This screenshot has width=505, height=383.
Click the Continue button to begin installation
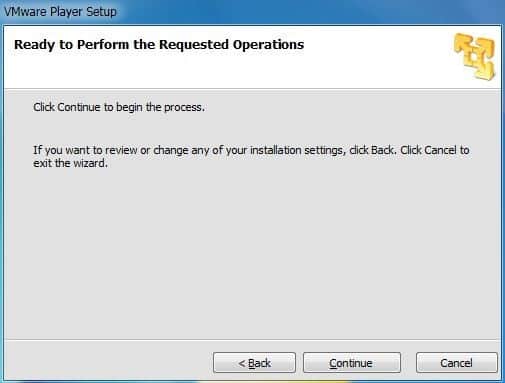[352, 362]
